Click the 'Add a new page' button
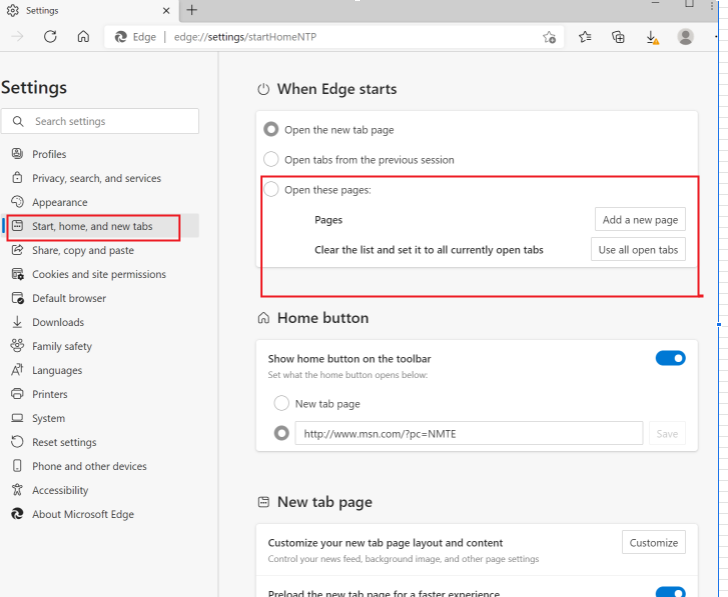728x597 pixels. coord(640,220)
